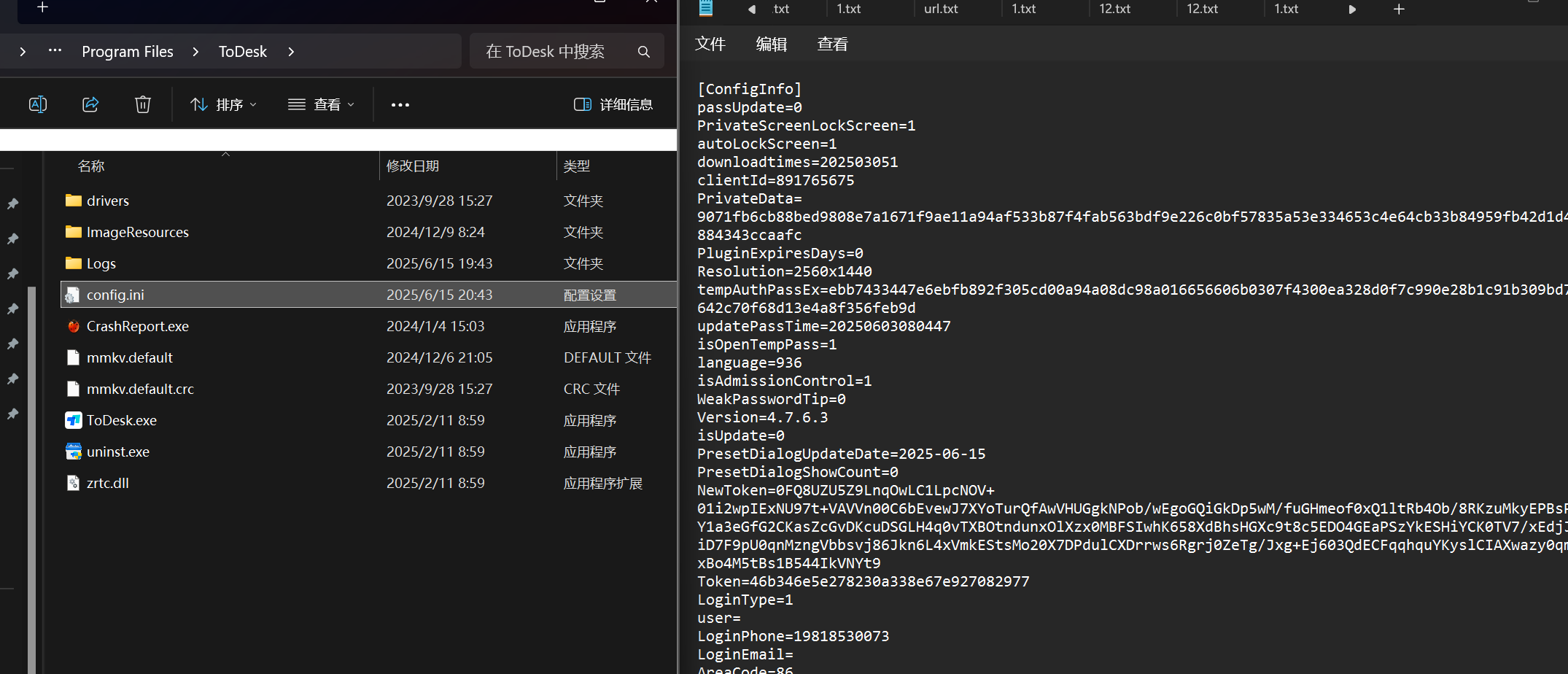This screenshot has width=1568, height=674.
Task: Toggle the 详细信息 details pane
Action: pyautogui.click(x=613, y=104)
